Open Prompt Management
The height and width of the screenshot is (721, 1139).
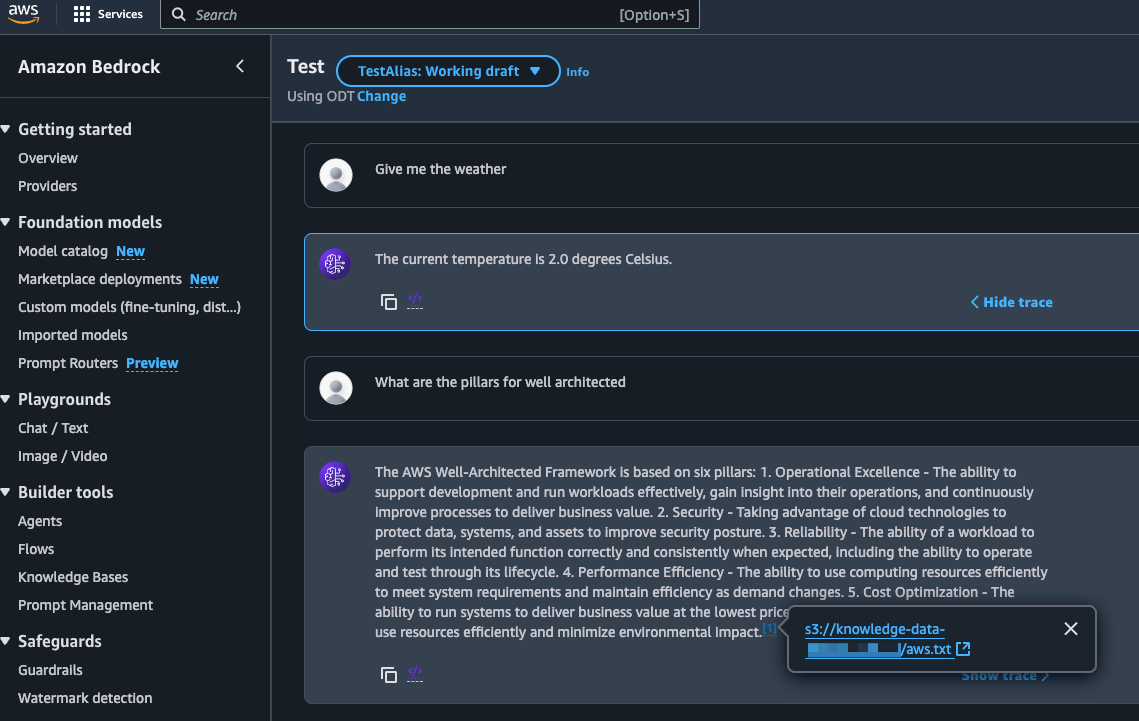[x=85, y=606]
